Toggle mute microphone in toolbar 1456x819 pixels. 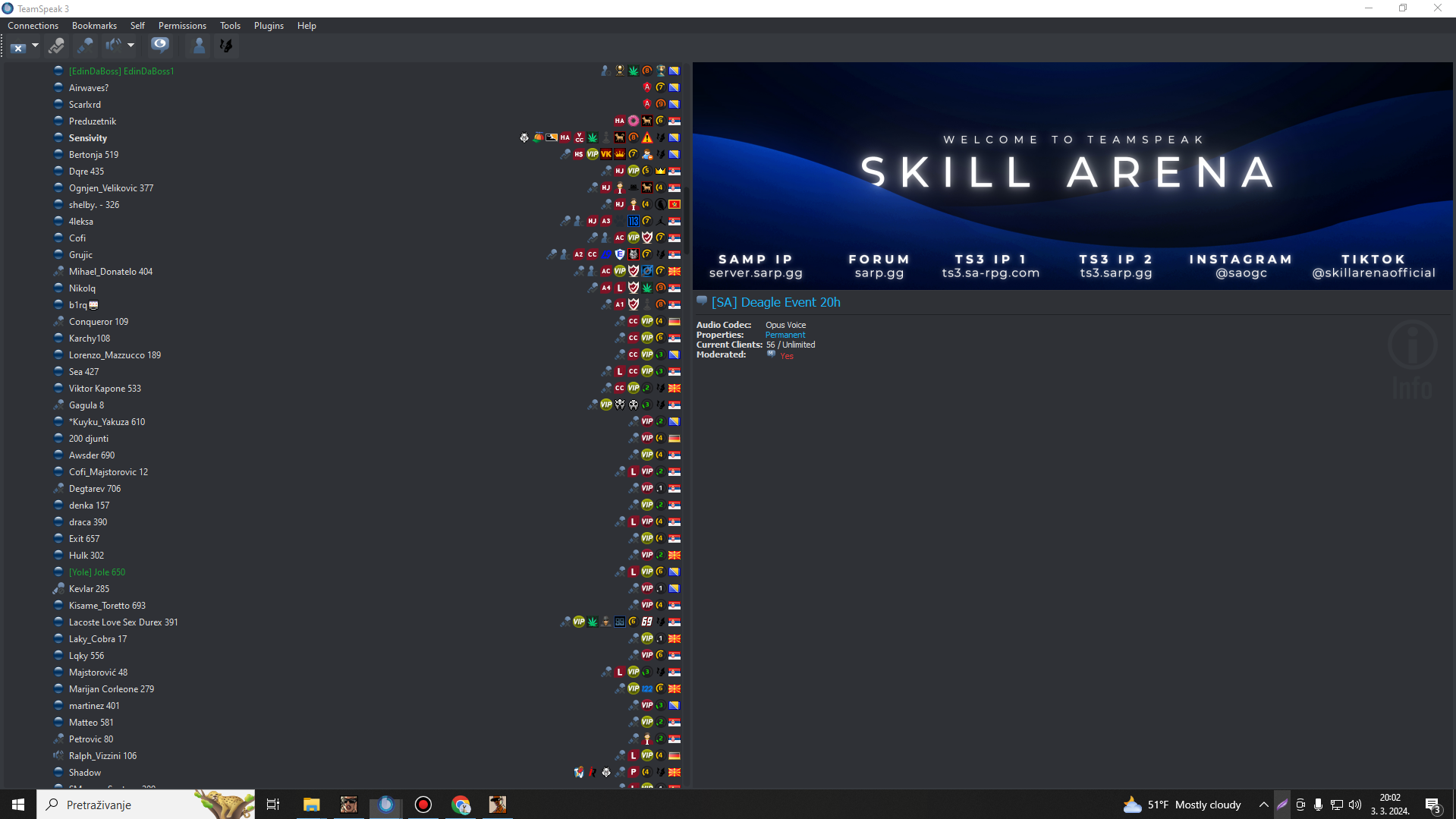click(85, 46)
